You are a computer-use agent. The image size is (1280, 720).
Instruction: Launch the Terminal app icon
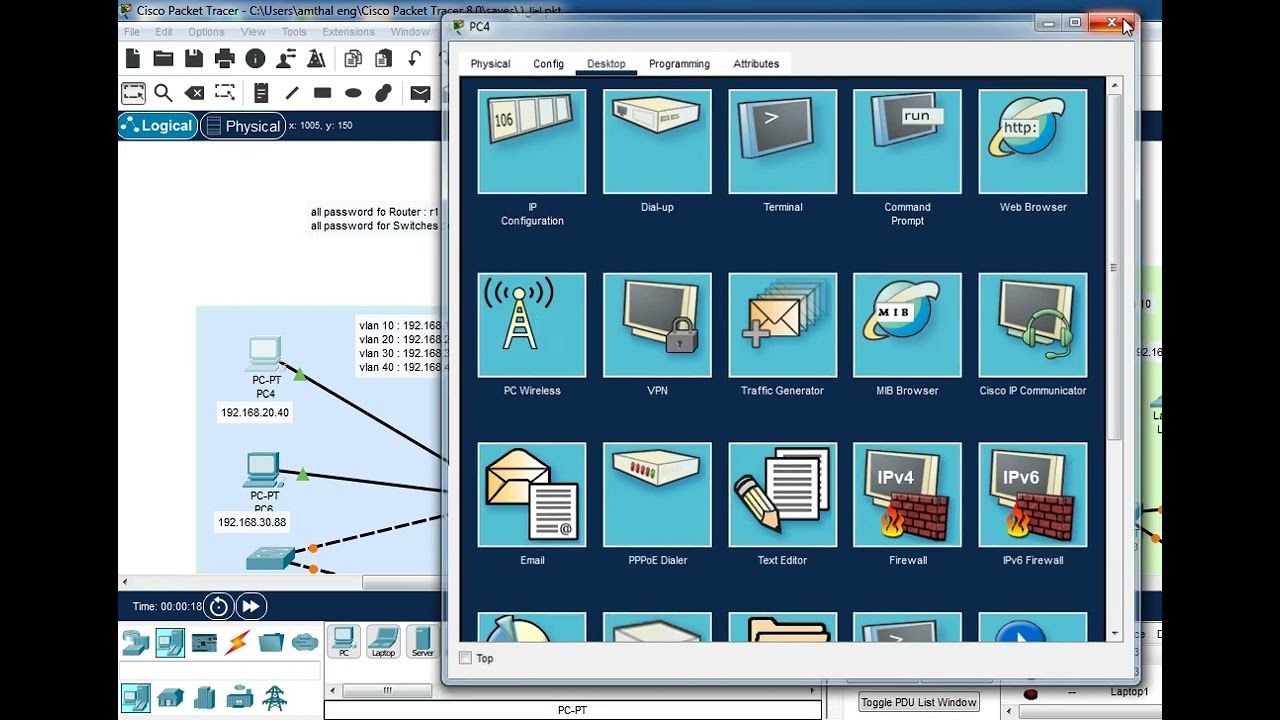(782, 142)
